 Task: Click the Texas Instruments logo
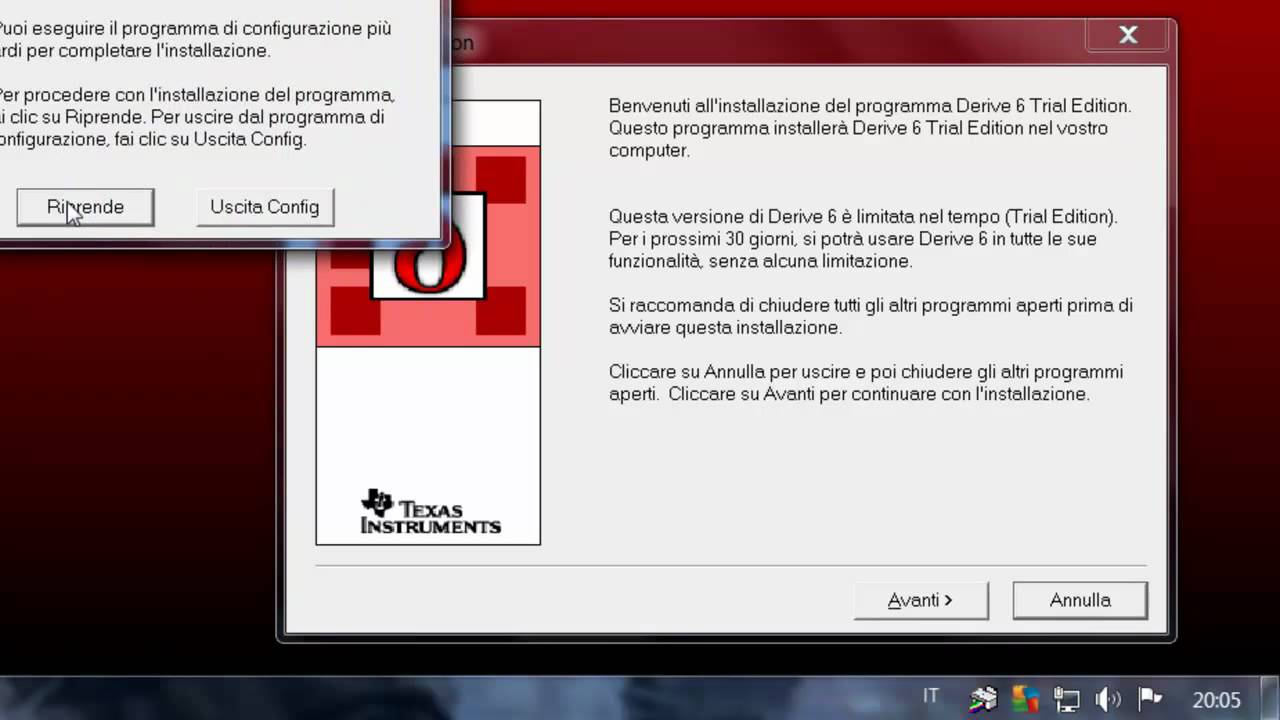point(430,512)
